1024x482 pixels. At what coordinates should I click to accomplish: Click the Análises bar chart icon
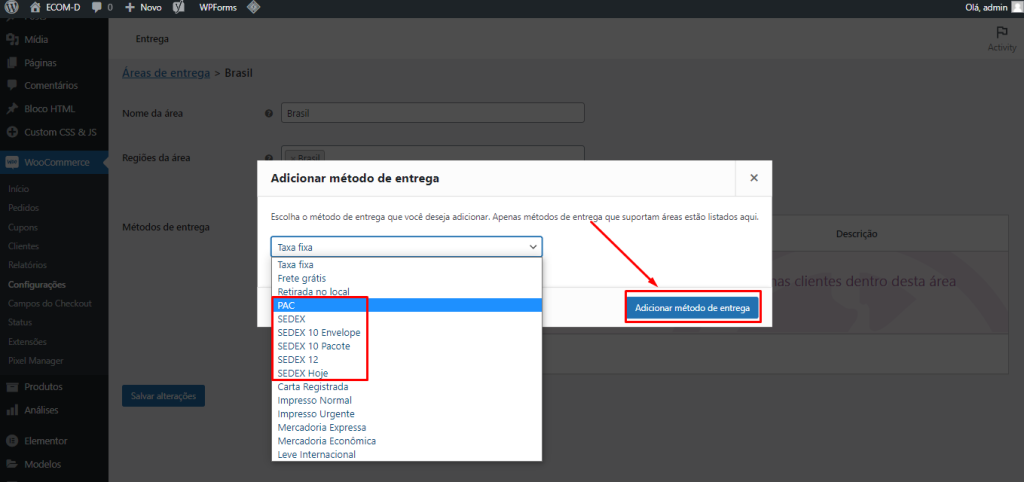coord(12,410)
